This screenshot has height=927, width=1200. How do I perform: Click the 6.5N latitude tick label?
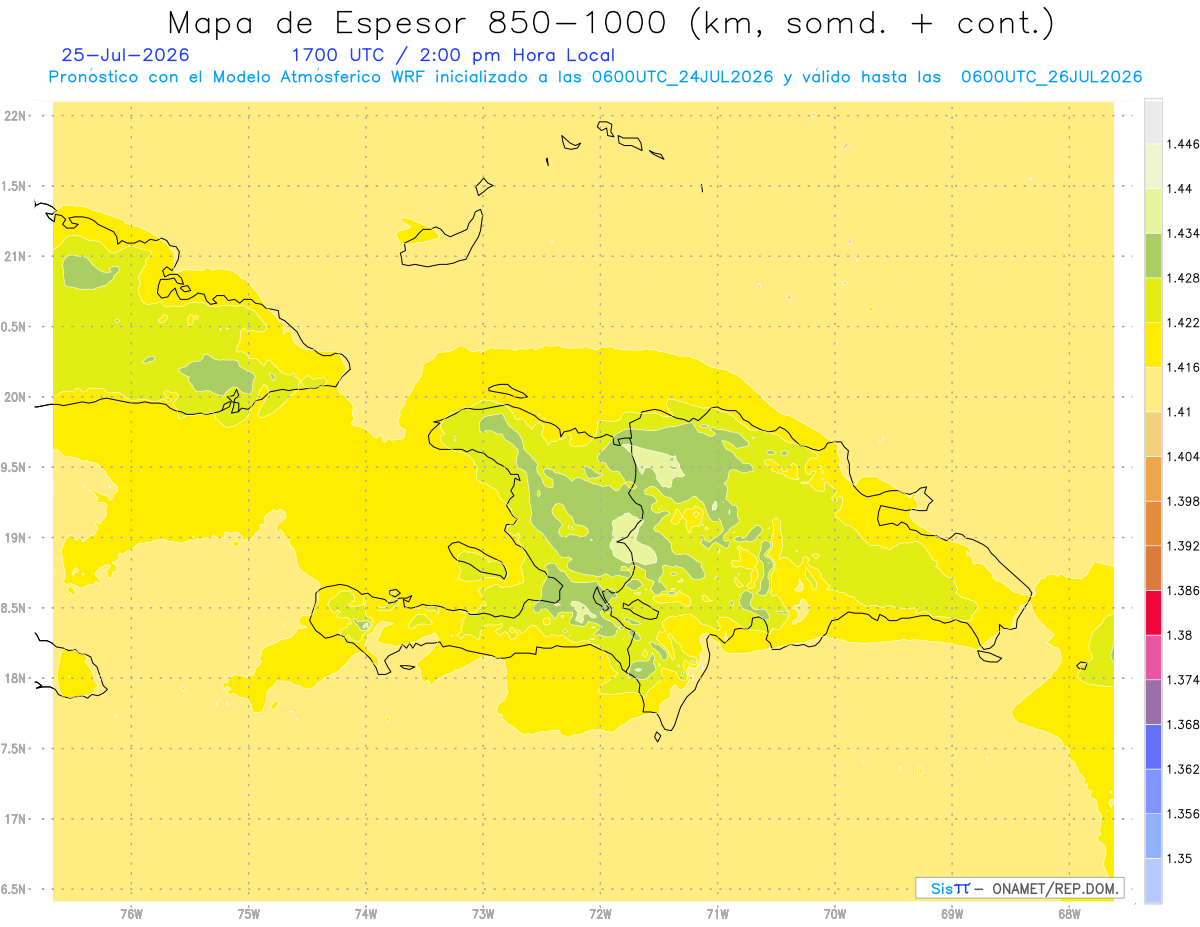pyautogui.click(x=15, y=889)
